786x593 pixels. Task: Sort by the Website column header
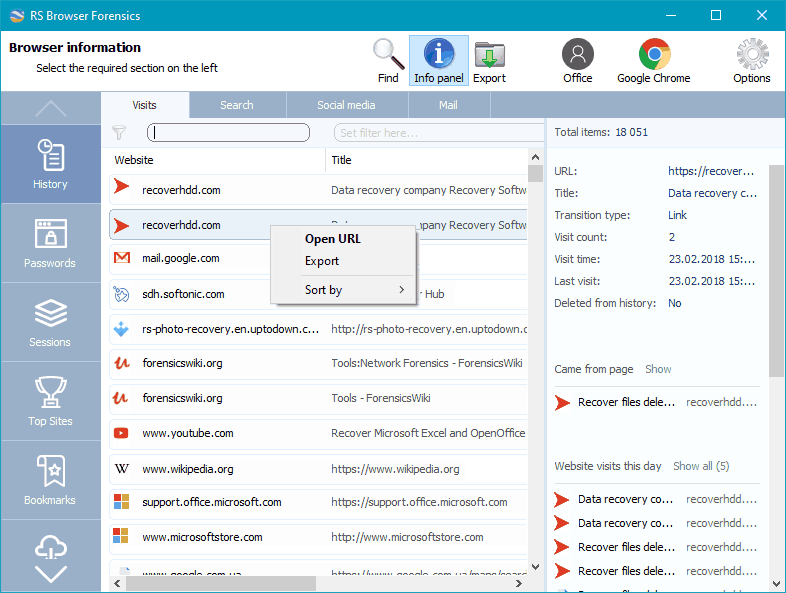tap(134, 160)
